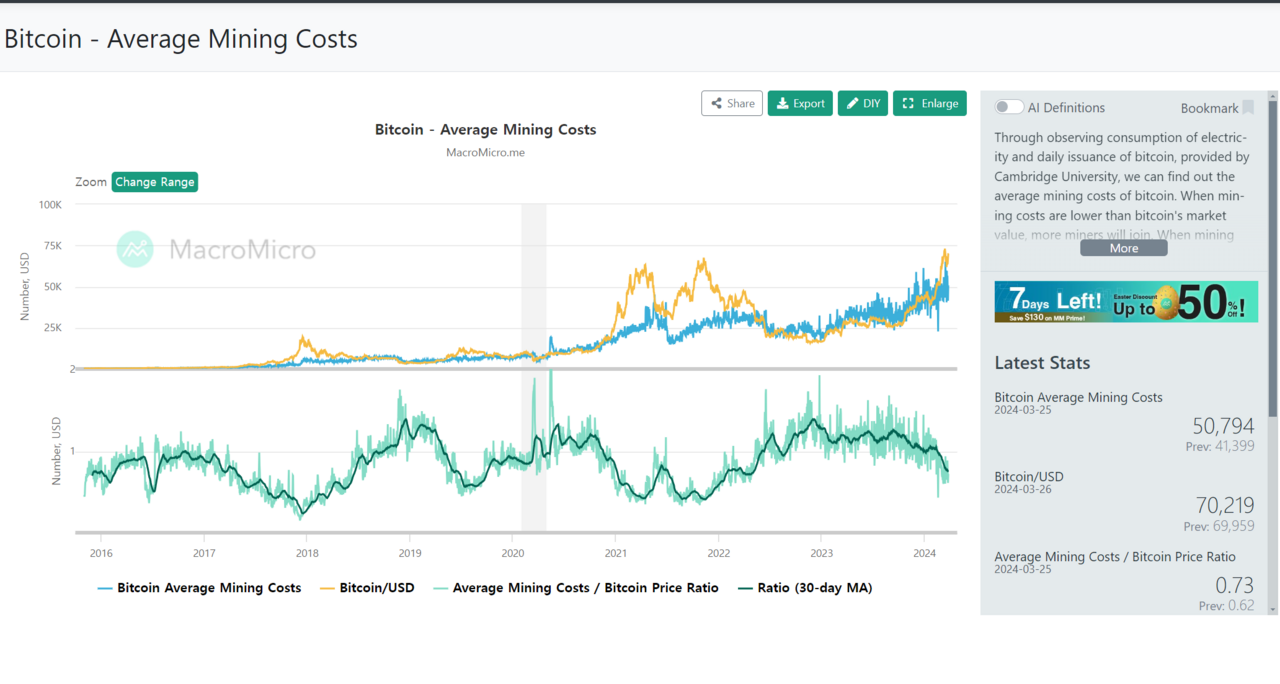Click the 2020 shaded band on chart

[534, 300]
